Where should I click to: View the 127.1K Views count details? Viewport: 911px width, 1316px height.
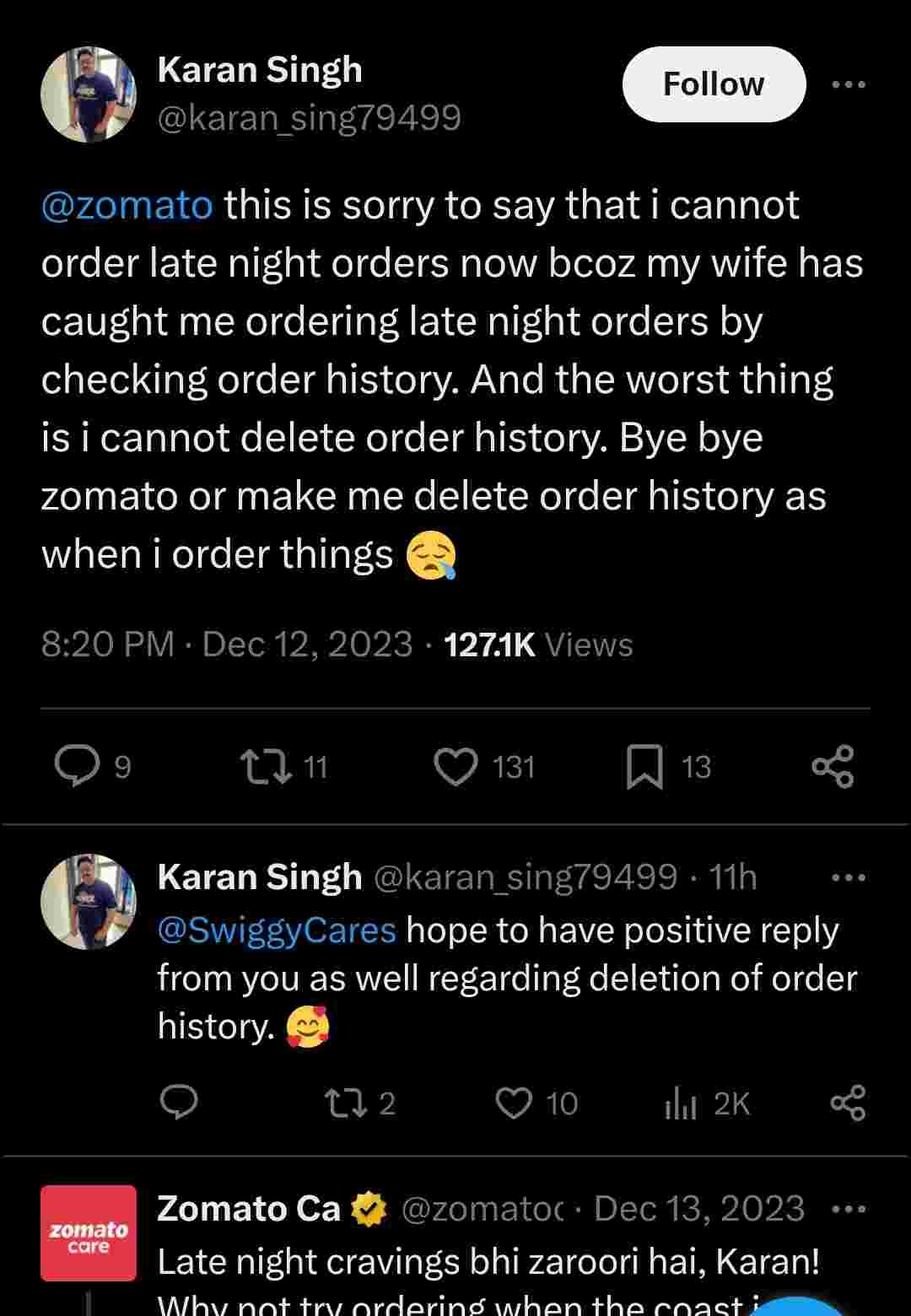pyautogui.click(x=538, y=645)
